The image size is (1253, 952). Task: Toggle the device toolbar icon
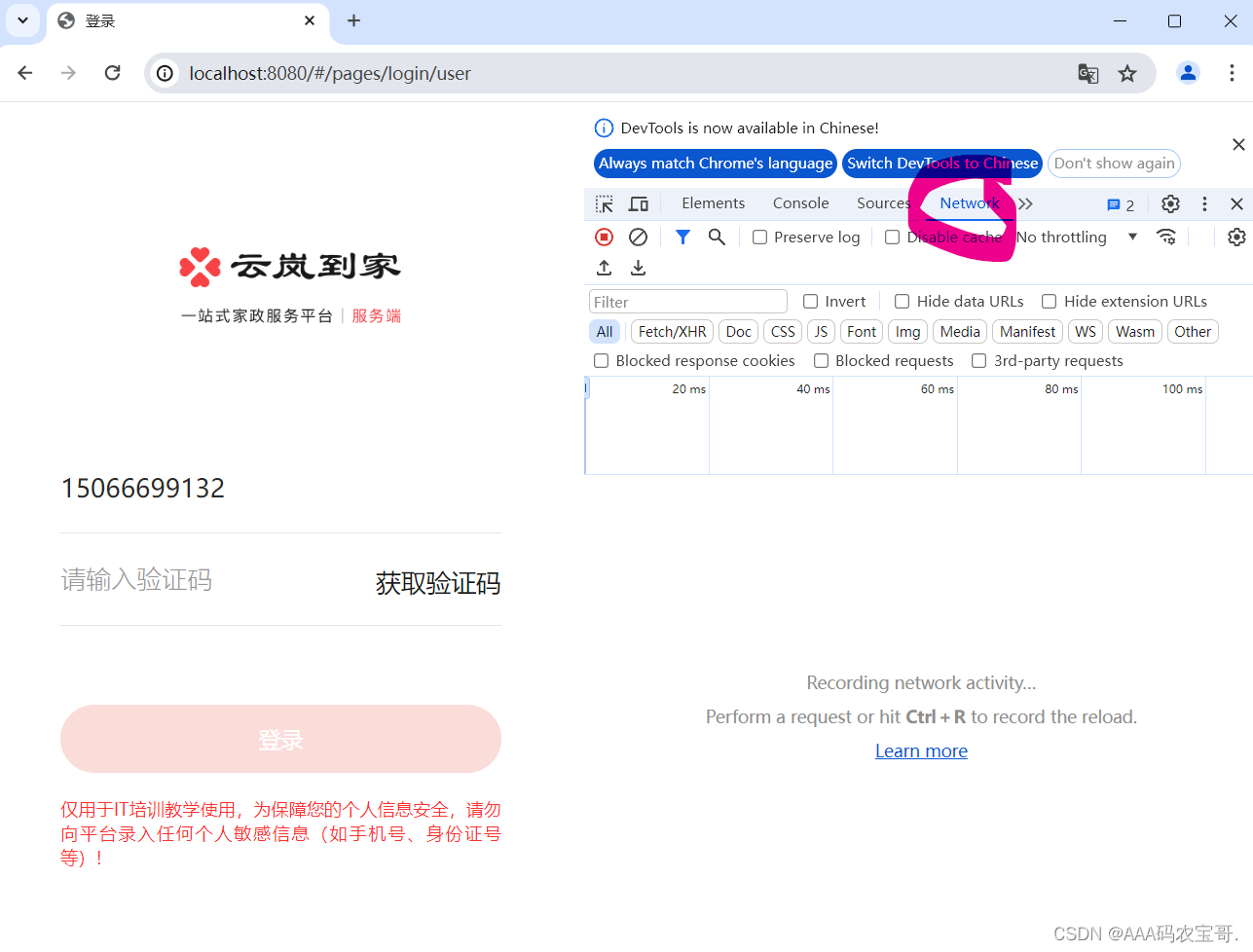[639, 204]
